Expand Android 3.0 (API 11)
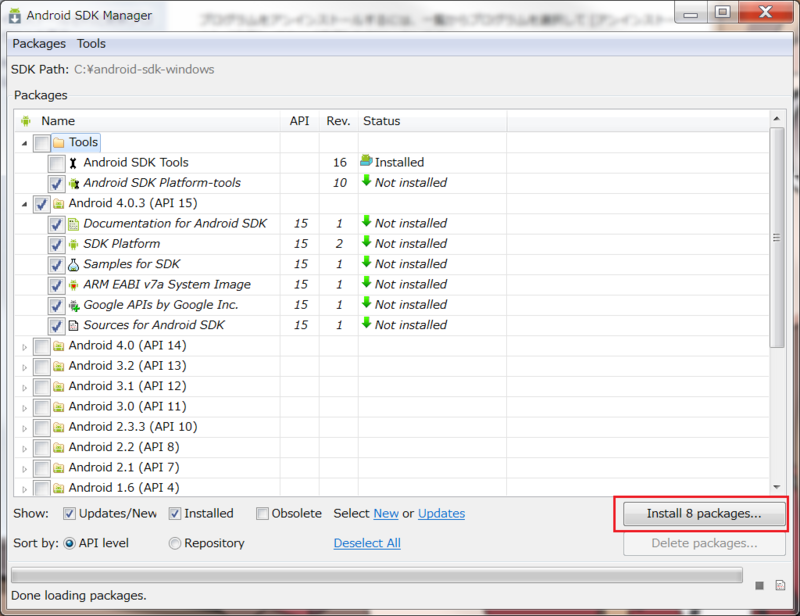The height and width of the screenshot is (616, 800). point(24,408)
